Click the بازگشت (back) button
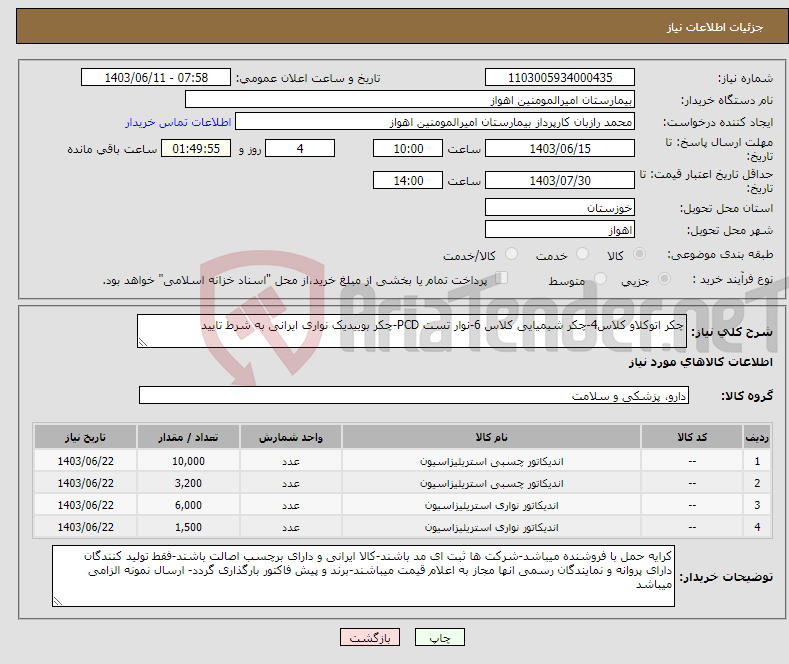Screen dimensions: 789x664 click(370, 637)
